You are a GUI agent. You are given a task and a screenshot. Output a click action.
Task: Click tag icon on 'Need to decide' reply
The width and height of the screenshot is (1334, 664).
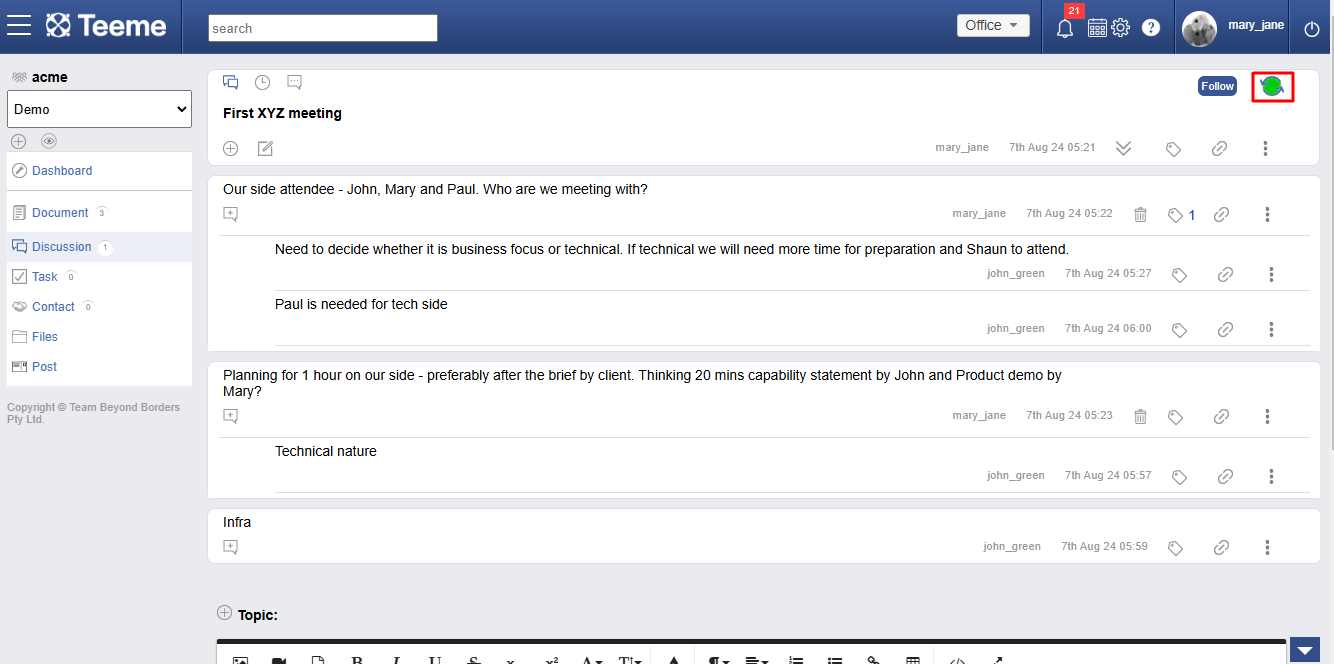tap(1180, 275)
